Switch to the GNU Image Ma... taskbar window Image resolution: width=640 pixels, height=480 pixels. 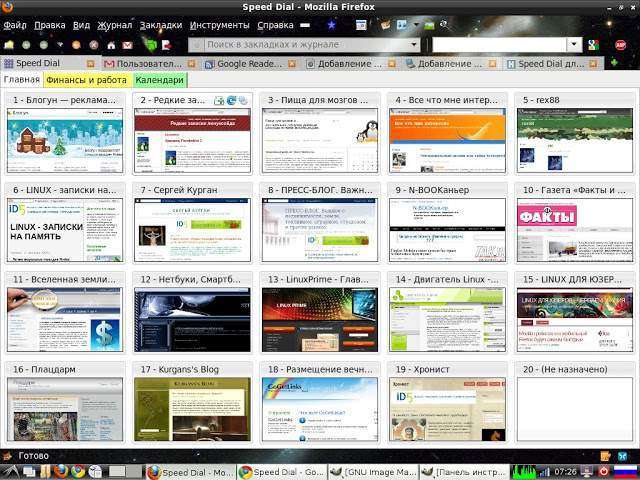pos(373,472)
